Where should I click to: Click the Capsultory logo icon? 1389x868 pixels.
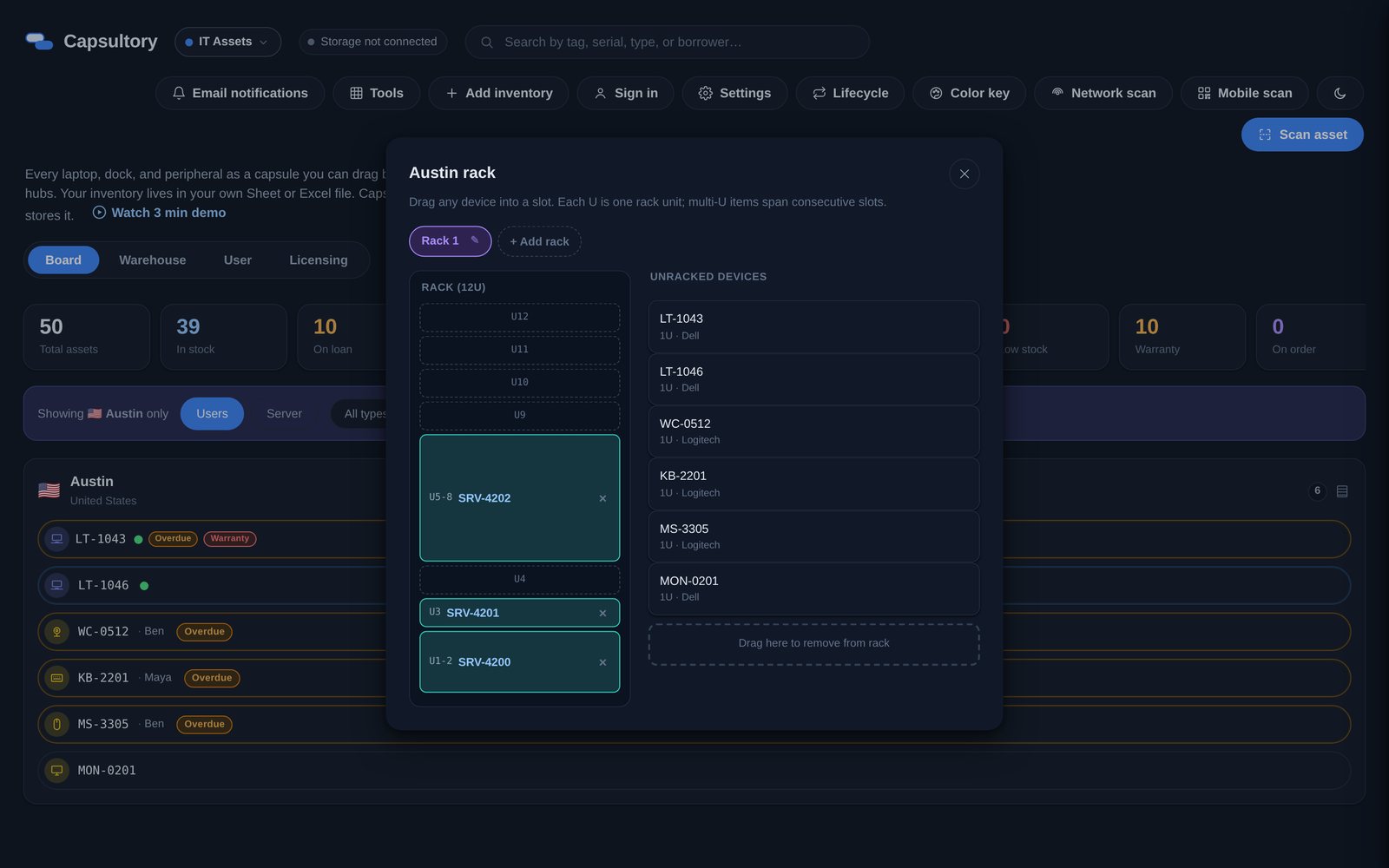click(x=39, y=42)
